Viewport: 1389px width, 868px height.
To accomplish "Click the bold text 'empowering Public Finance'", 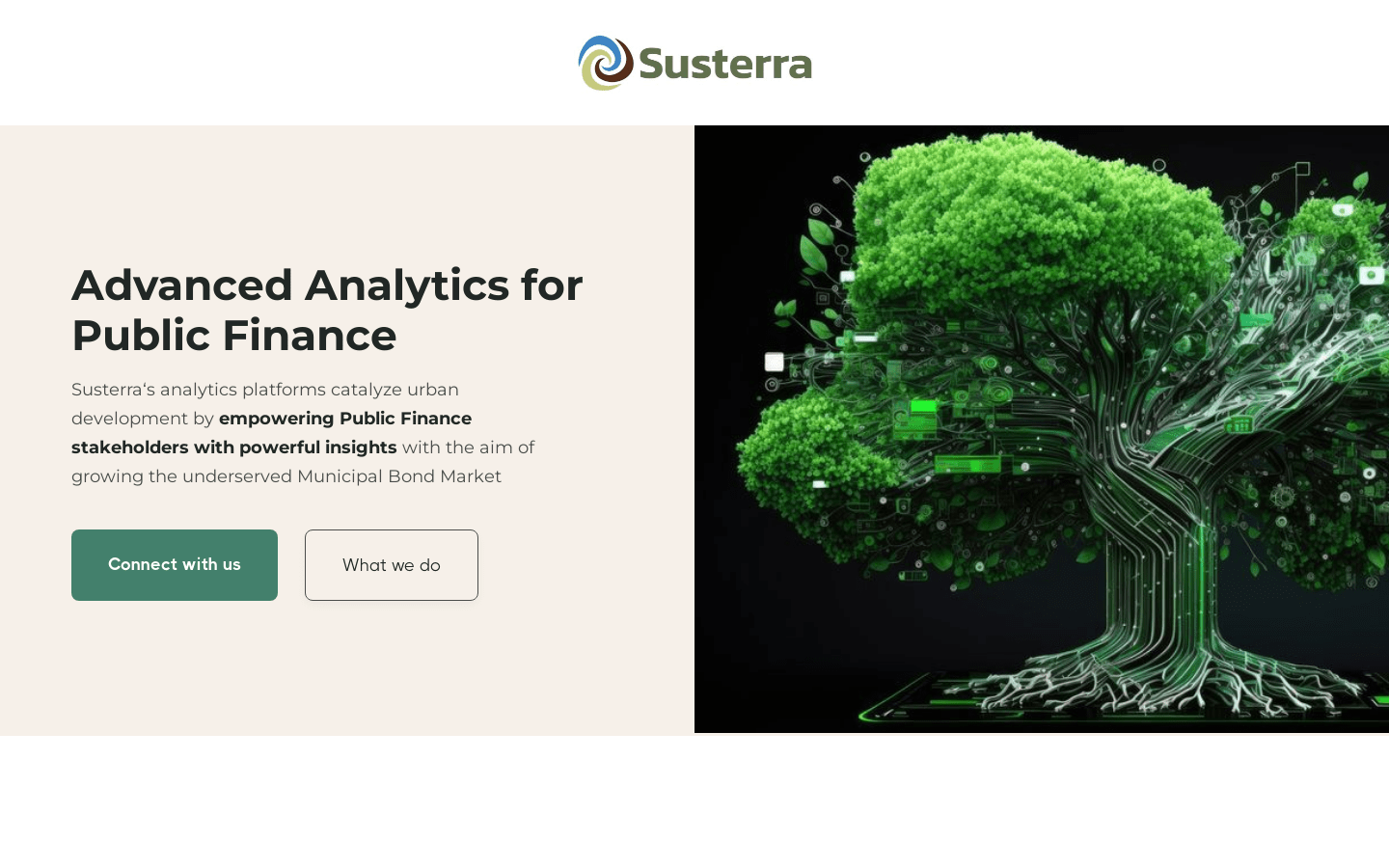I will 345,419.
